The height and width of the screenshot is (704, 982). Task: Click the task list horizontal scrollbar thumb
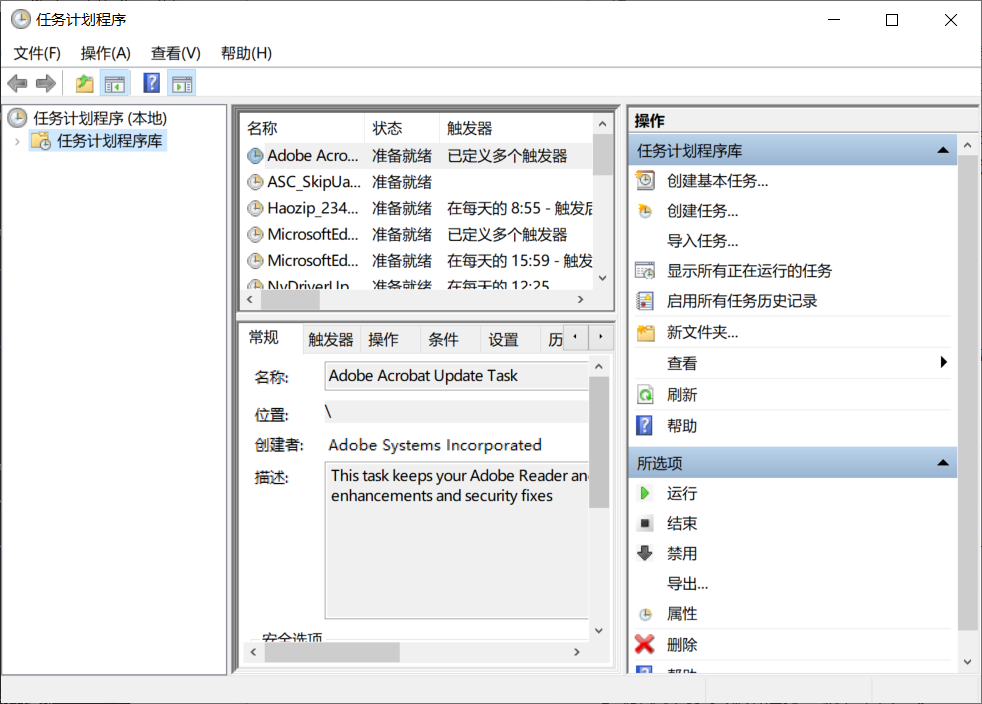click(291, 300)
